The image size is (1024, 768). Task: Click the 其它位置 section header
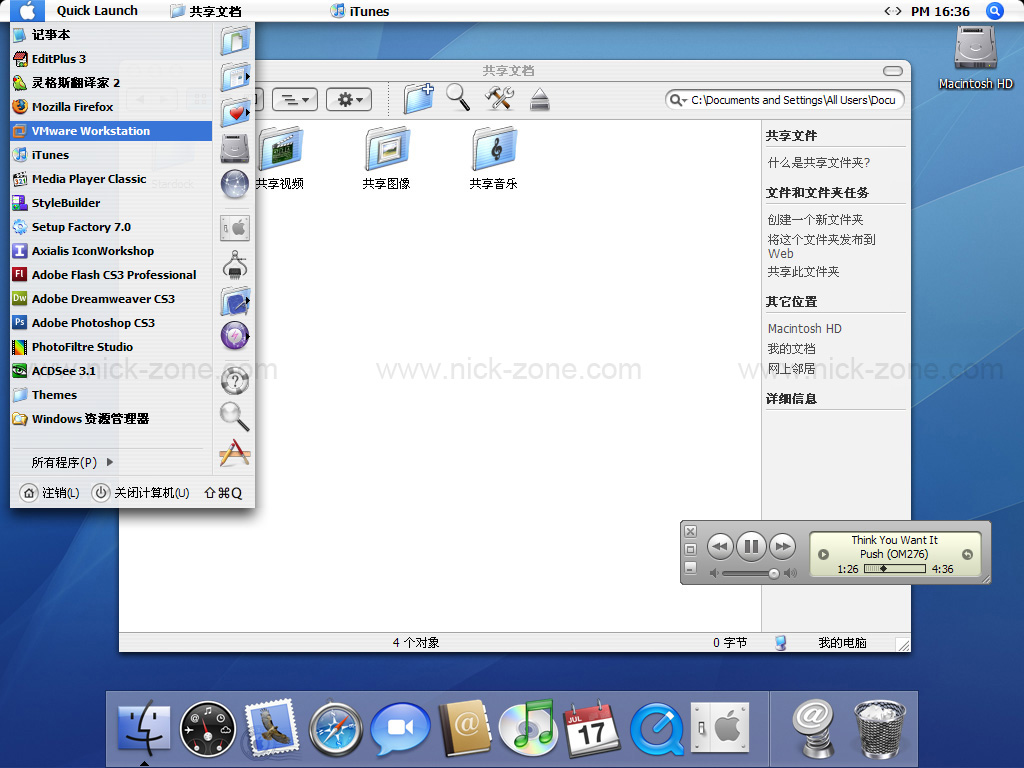pyautogui.click(x=792, y=302)
